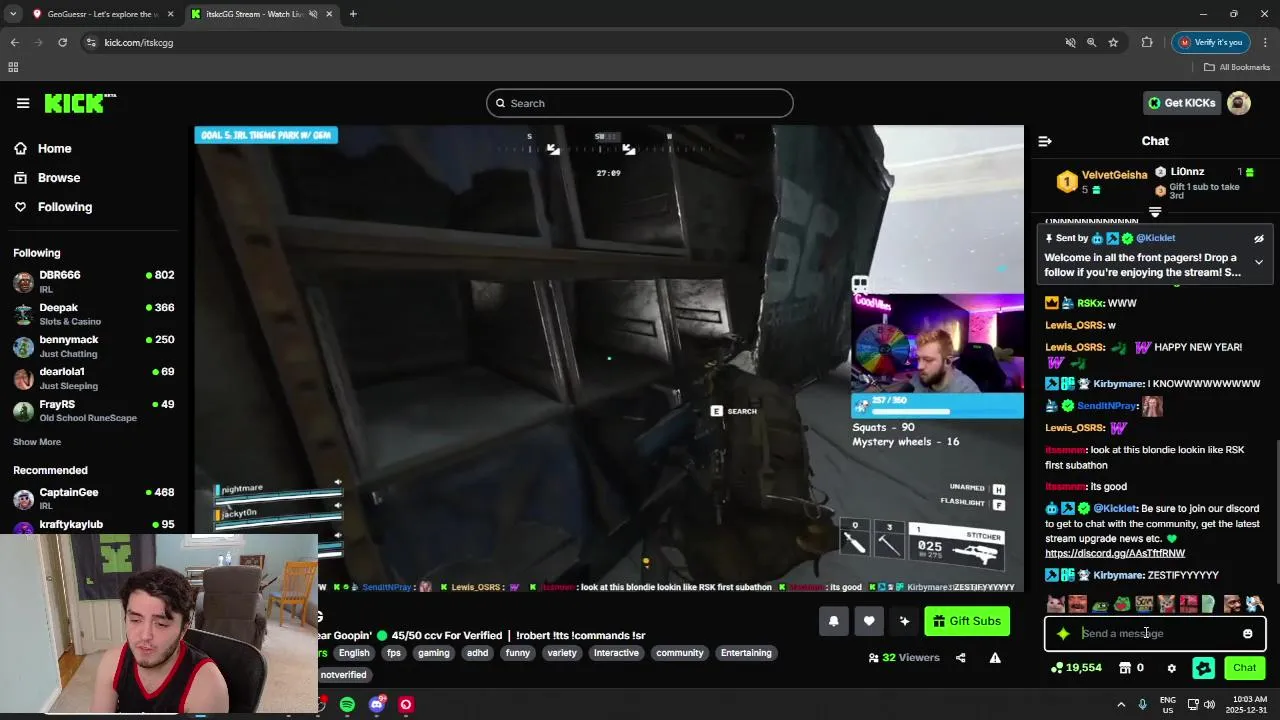1280x720 pixels.
Task: Bookmark this page with star icon
Action: tap(1113, 42)
